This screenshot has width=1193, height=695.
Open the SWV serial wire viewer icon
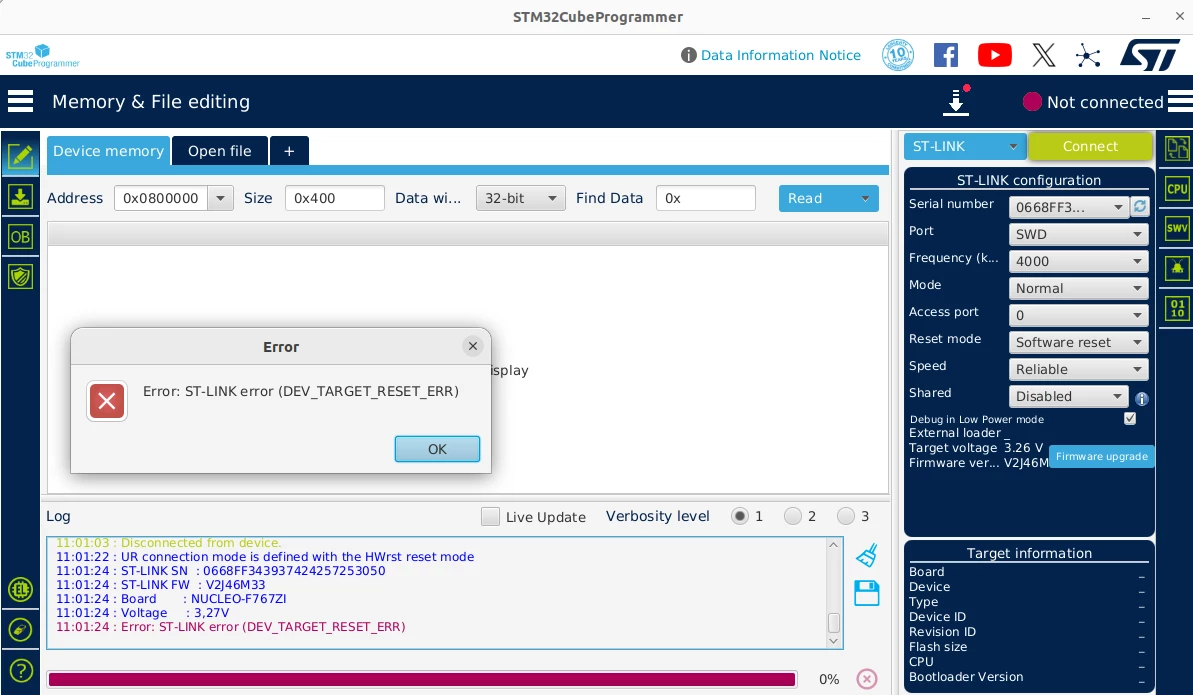point(1177,228)
